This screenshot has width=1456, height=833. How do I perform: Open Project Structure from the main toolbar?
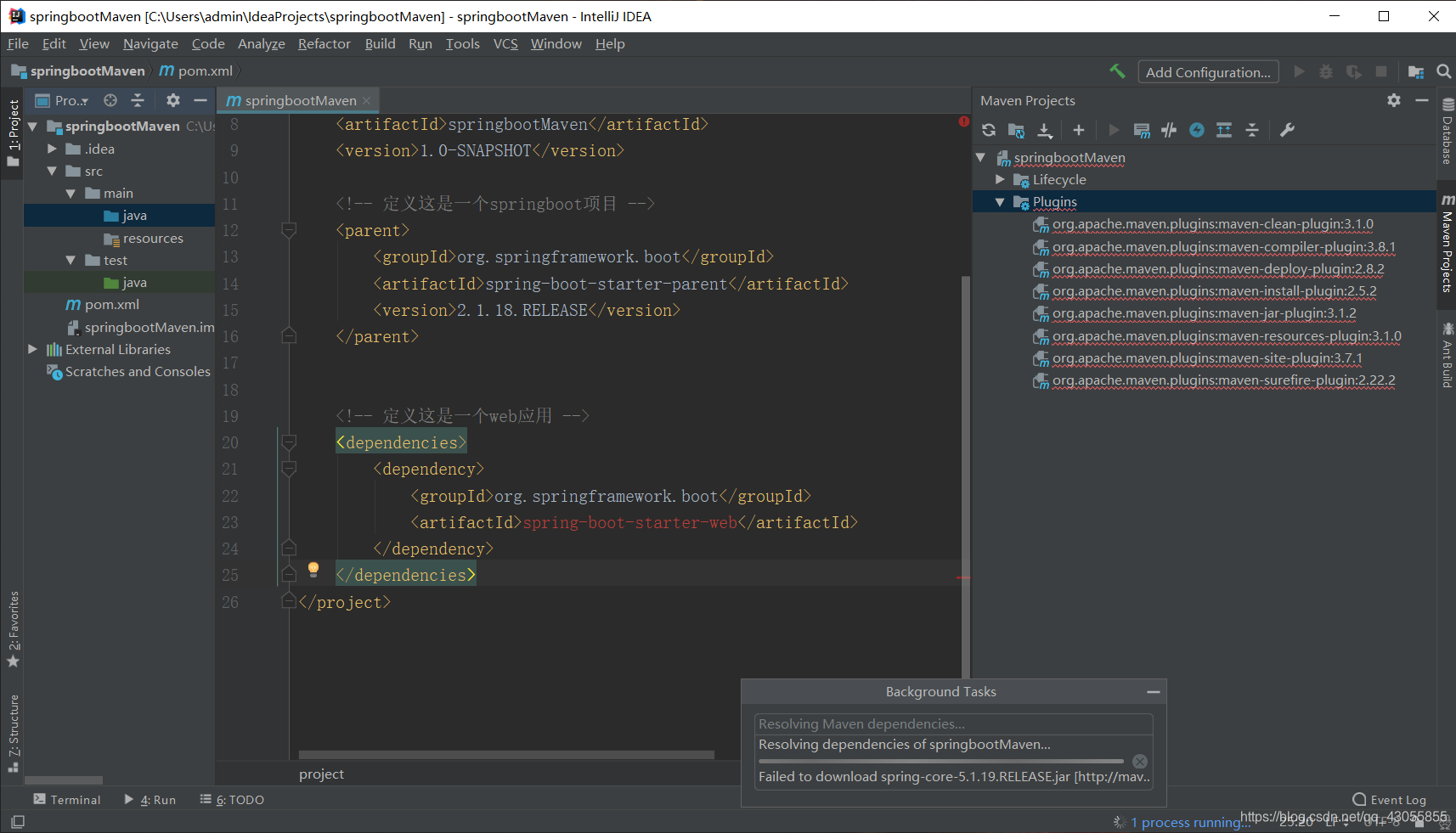coord(1415,72)
